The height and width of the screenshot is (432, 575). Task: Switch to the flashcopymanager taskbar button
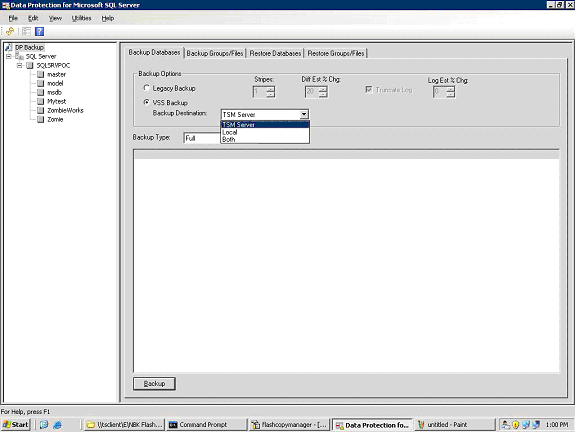point(290,425)
